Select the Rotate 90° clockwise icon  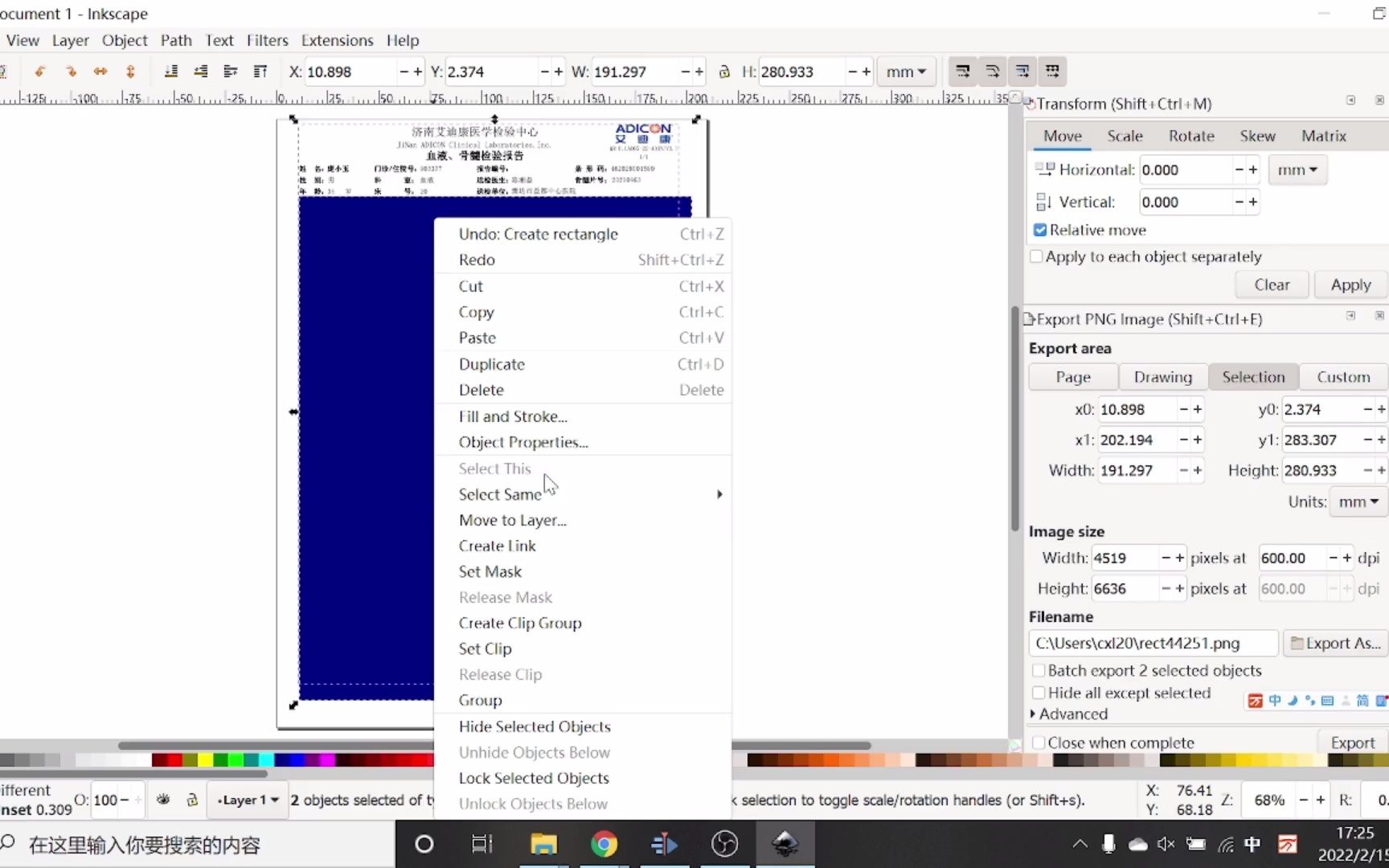coord(71,71)
